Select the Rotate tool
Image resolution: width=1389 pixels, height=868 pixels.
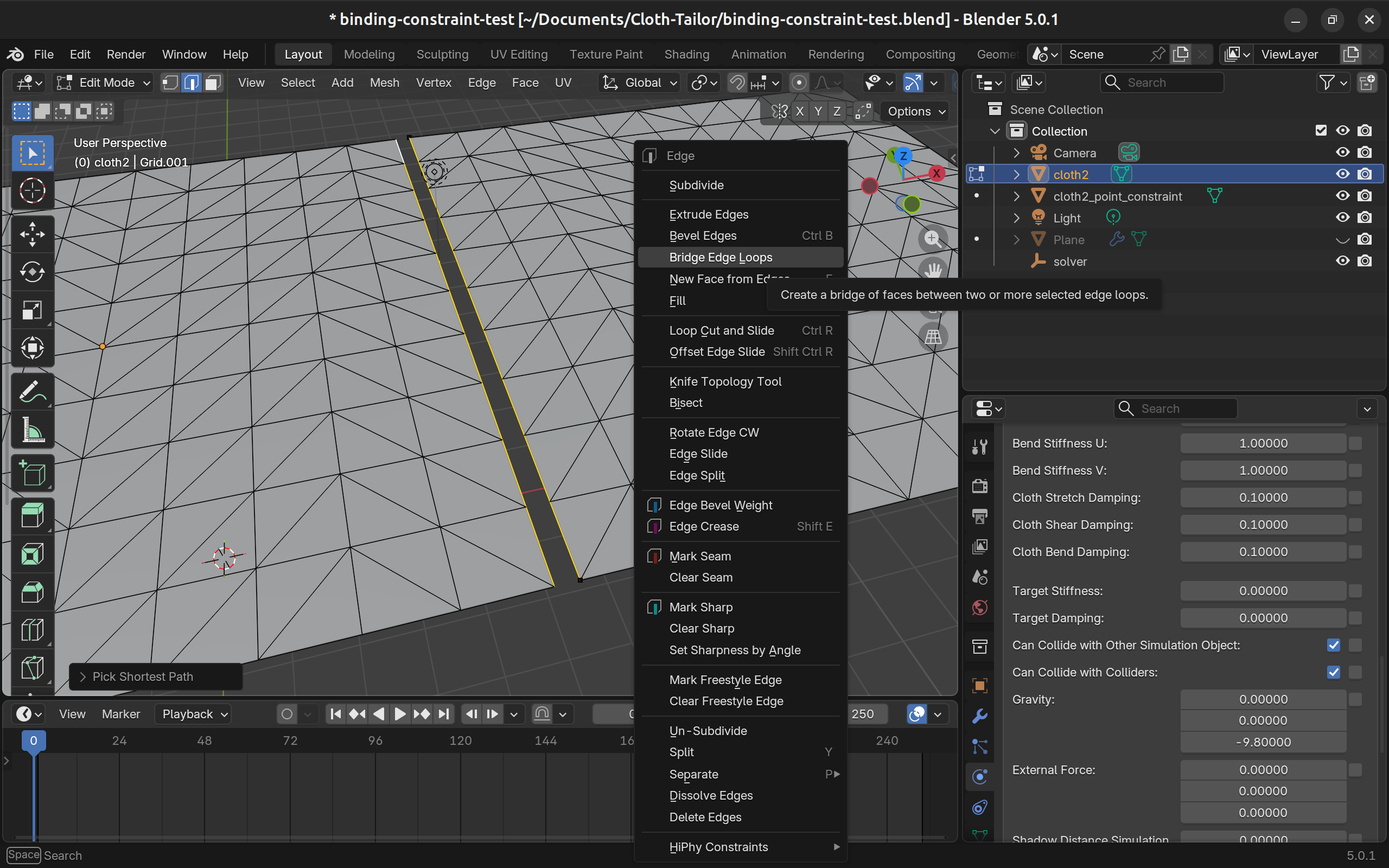click(x=32, y=272)
